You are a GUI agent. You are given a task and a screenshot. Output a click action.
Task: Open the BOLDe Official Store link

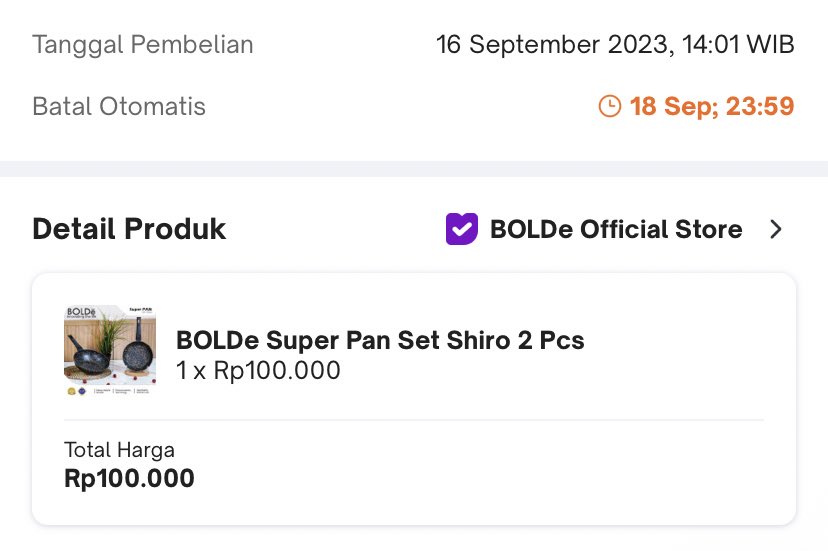coord(616,229)
